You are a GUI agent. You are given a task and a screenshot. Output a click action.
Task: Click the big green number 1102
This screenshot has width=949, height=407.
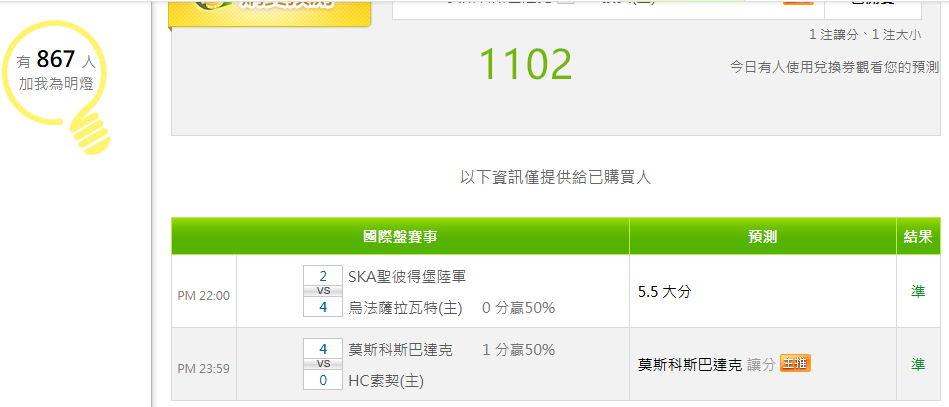pyautogui.click(x=525, y=65)
